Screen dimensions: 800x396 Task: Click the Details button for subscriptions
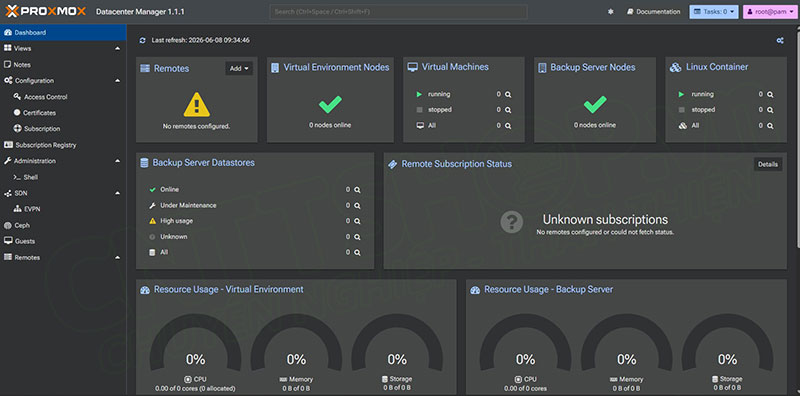point(768,164)
